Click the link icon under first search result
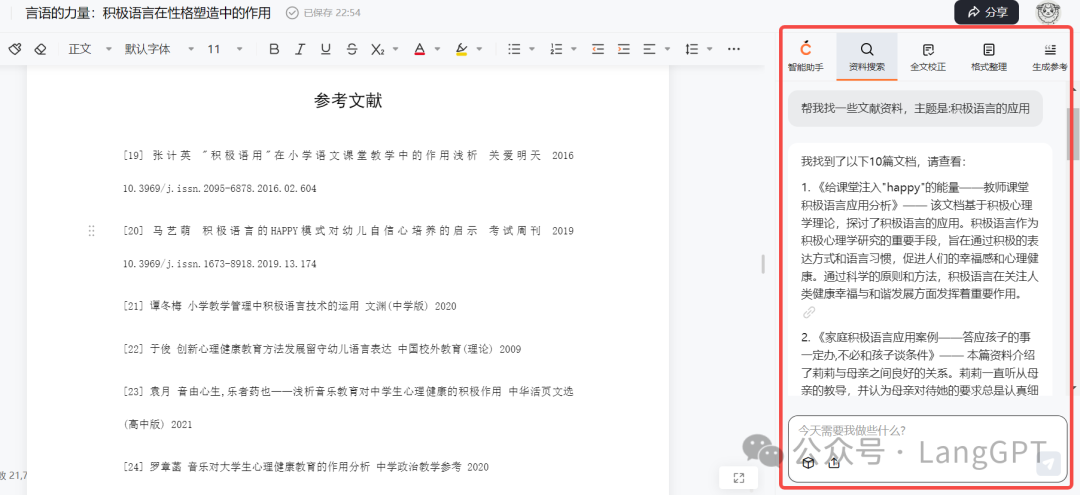 tap(809, 313)
